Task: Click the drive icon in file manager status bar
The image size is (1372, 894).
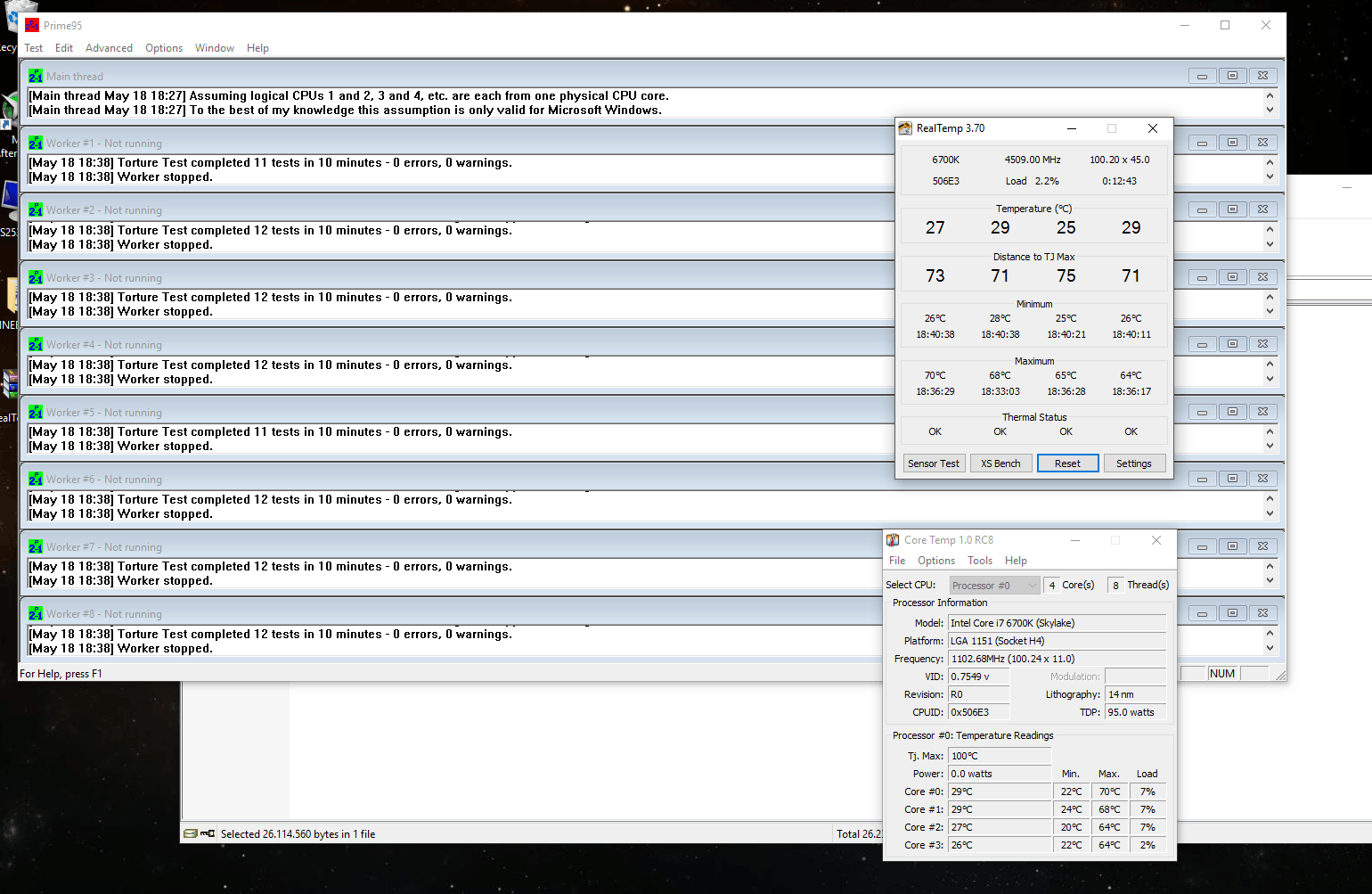Action: click(191, 833)
